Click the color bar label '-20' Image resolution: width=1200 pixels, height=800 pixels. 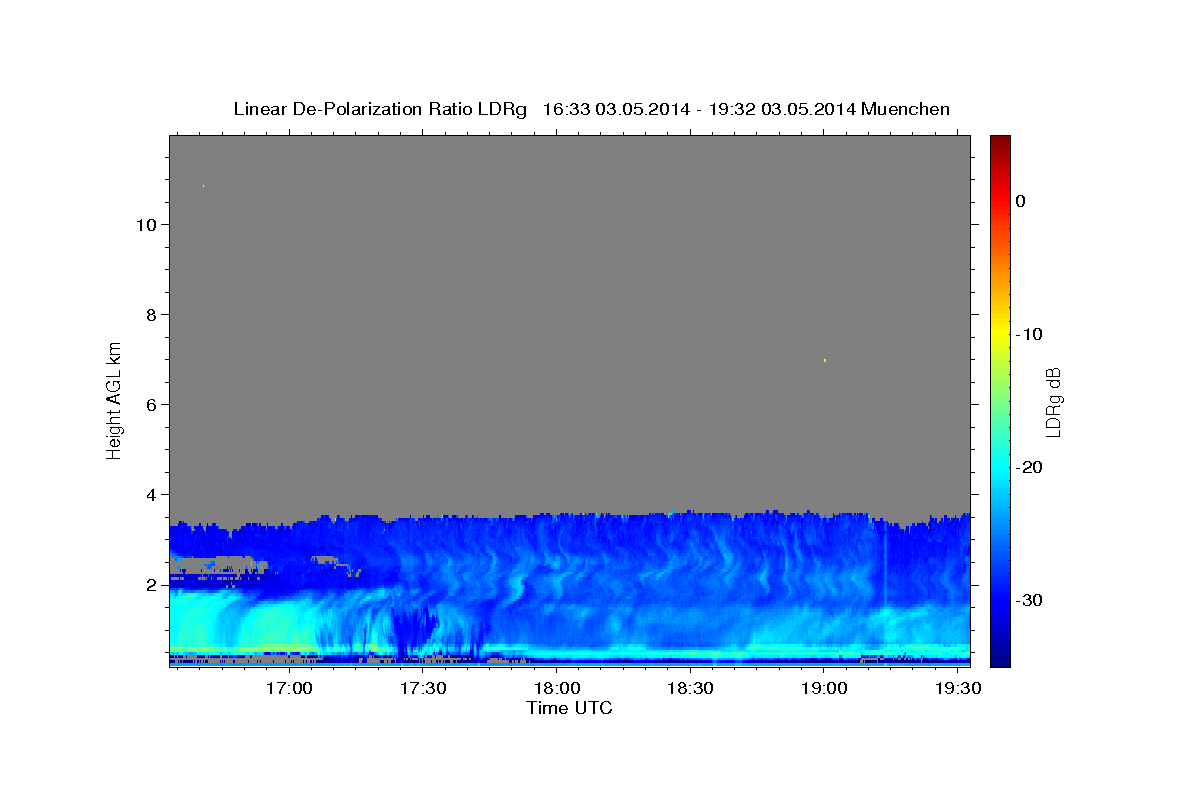pyautogui.click(x=1029, y=467)
